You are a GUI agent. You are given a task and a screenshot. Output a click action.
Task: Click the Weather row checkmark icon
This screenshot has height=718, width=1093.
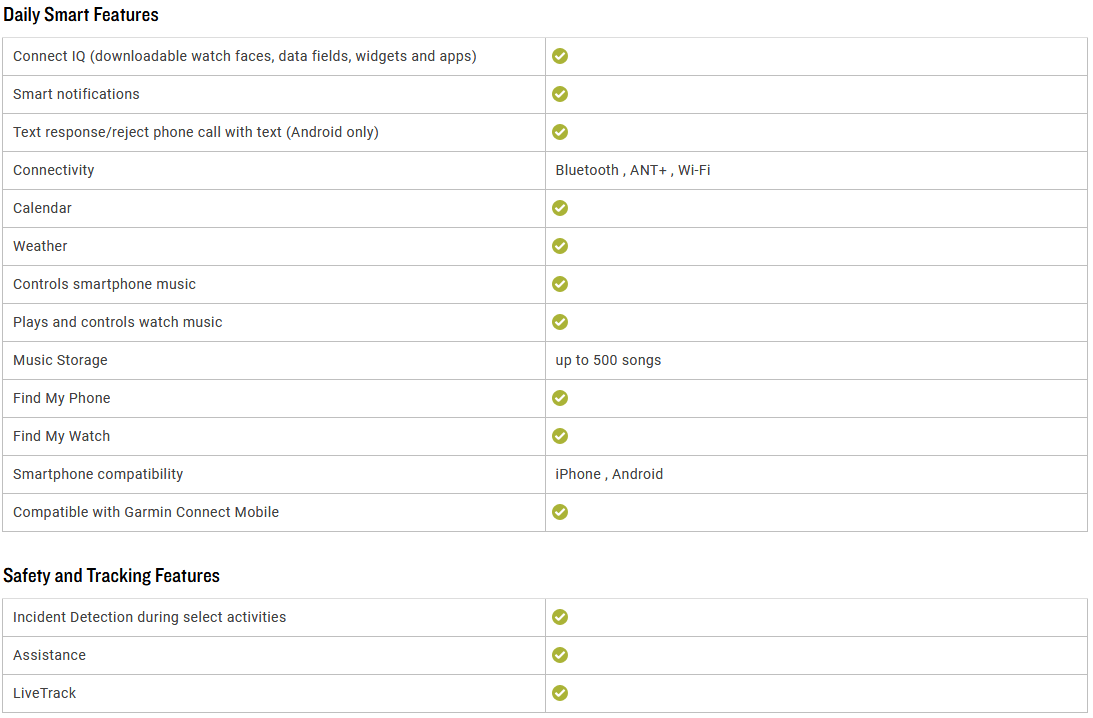(x=560, y=246)
